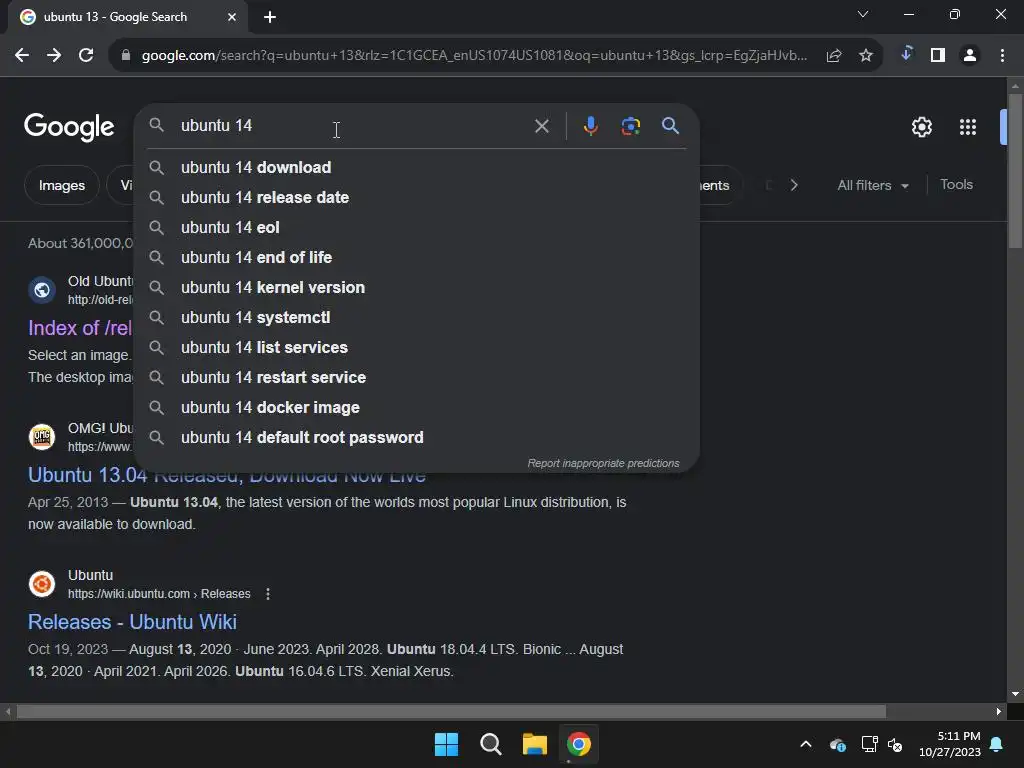Click the padlock site info icon
The width and height of the screenshot is (1024, 768).
(x=125, y=56)
